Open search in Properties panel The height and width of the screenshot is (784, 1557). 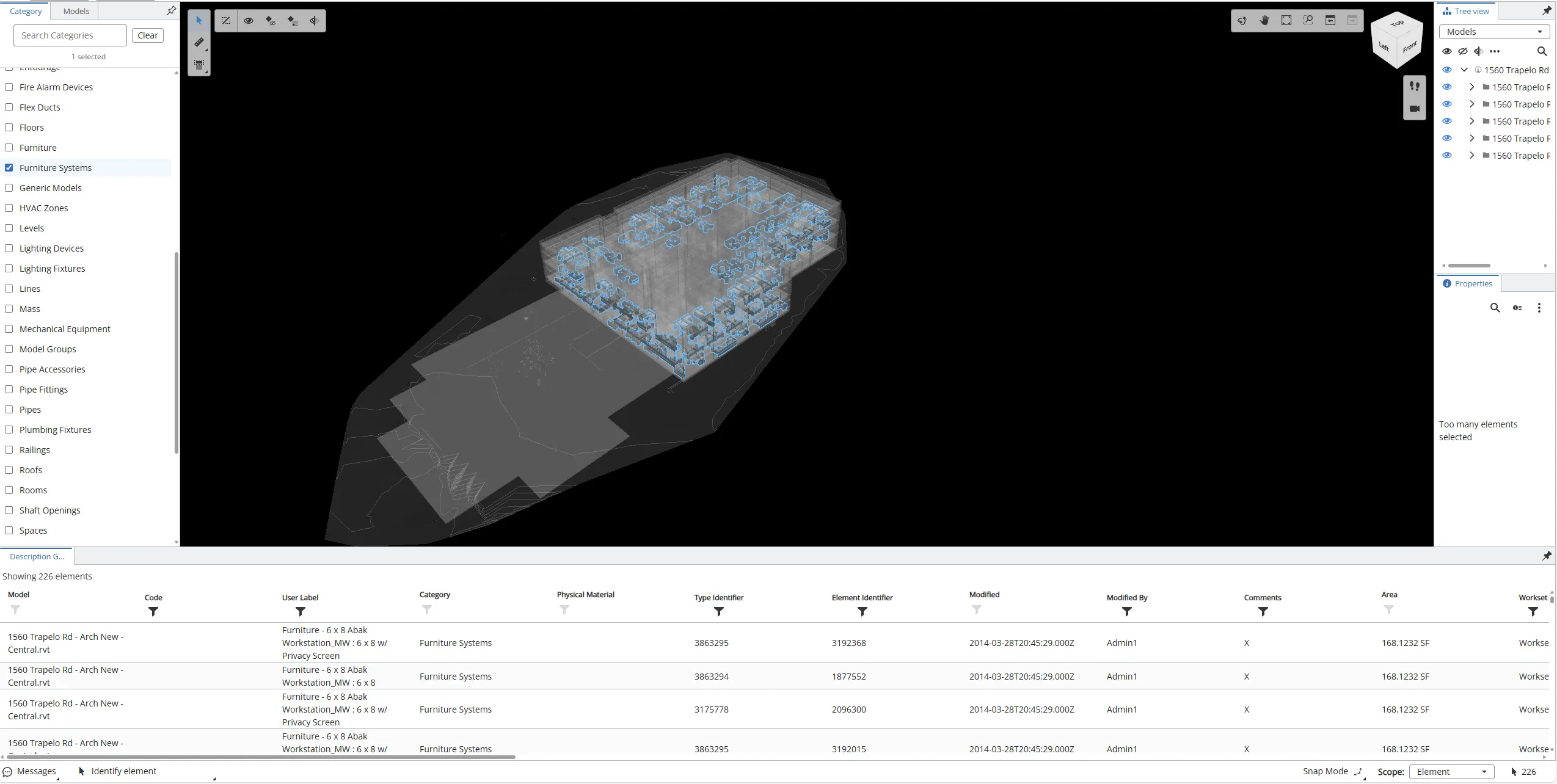click(1495, 308)
